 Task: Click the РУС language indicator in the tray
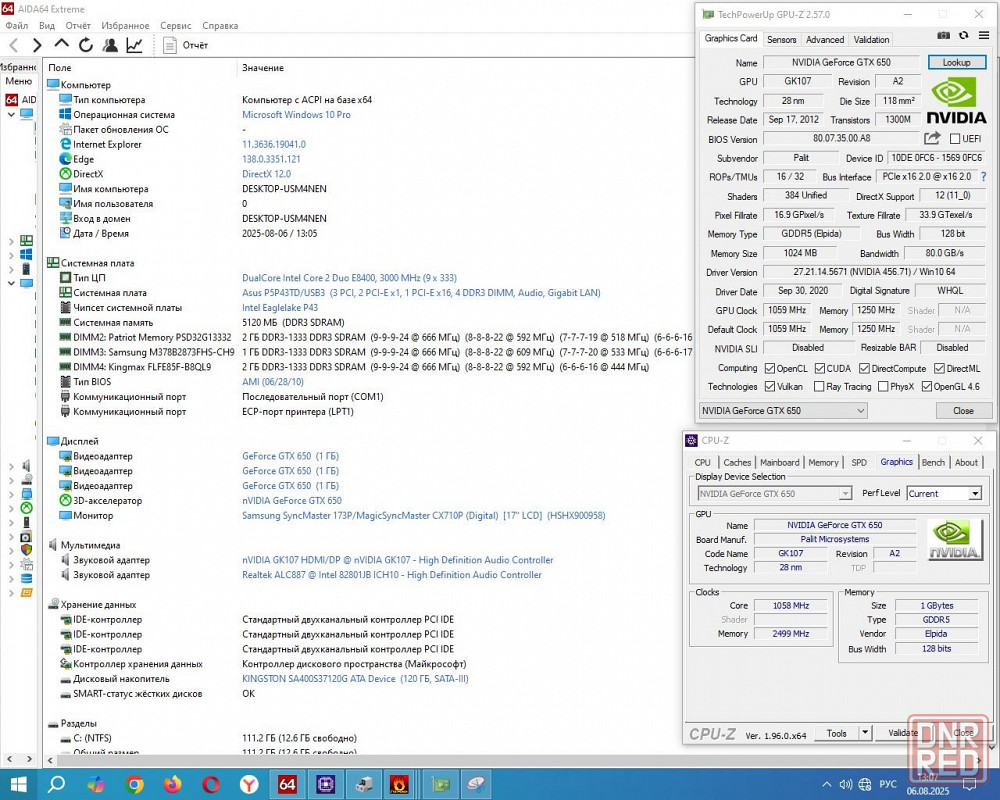pyautogui.click(x=888, y=785)
